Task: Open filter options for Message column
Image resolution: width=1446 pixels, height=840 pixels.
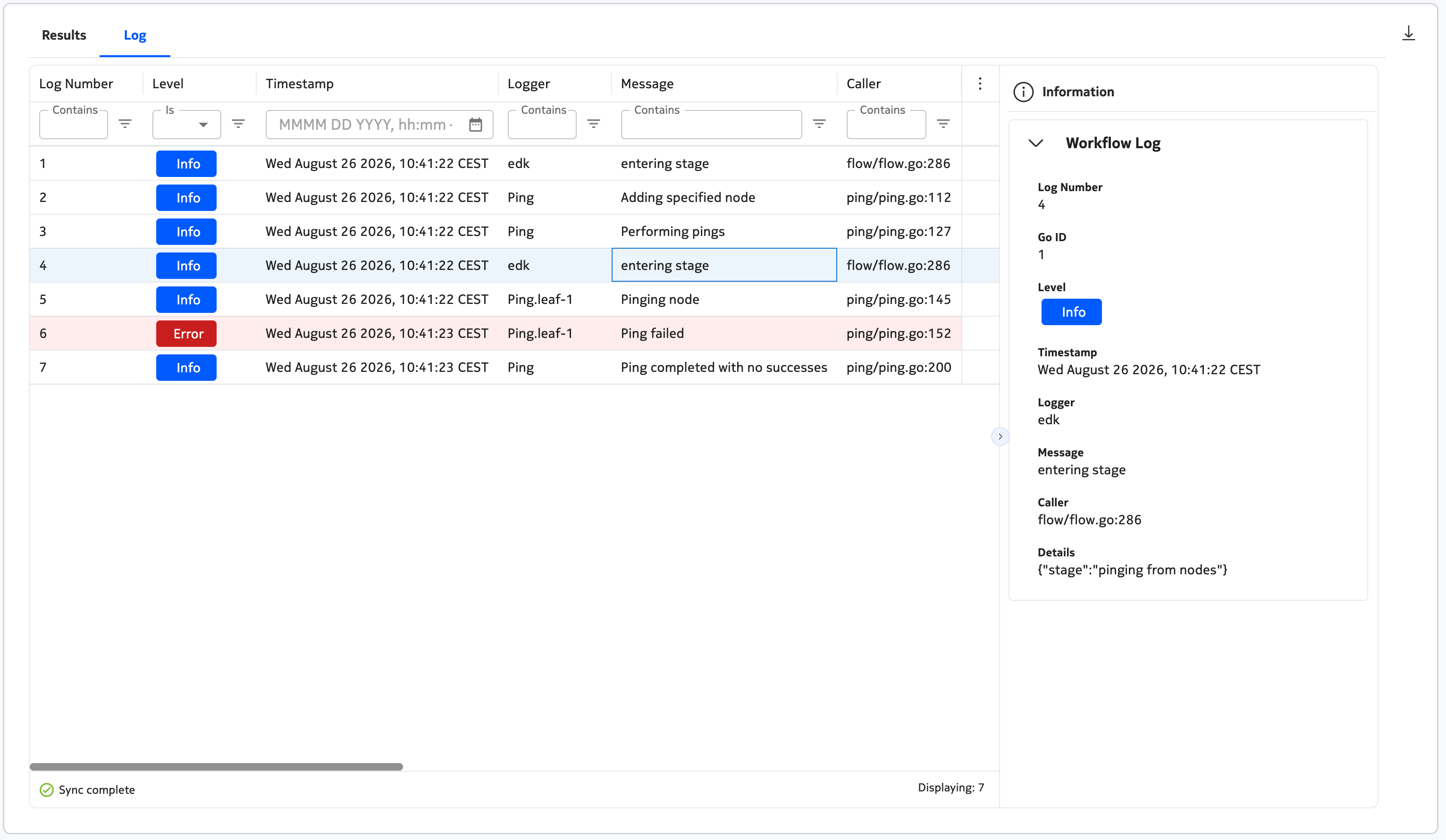Action: point(819,124)
